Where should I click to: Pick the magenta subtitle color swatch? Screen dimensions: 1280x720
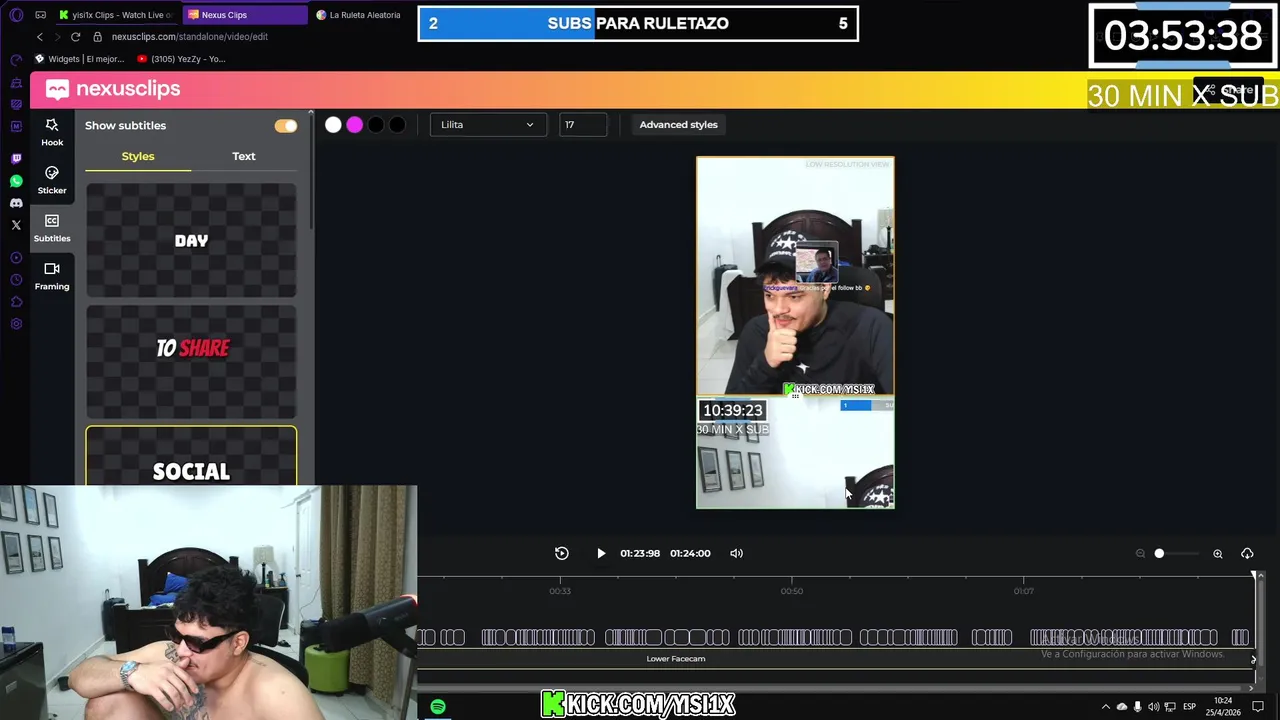point(355,125)
